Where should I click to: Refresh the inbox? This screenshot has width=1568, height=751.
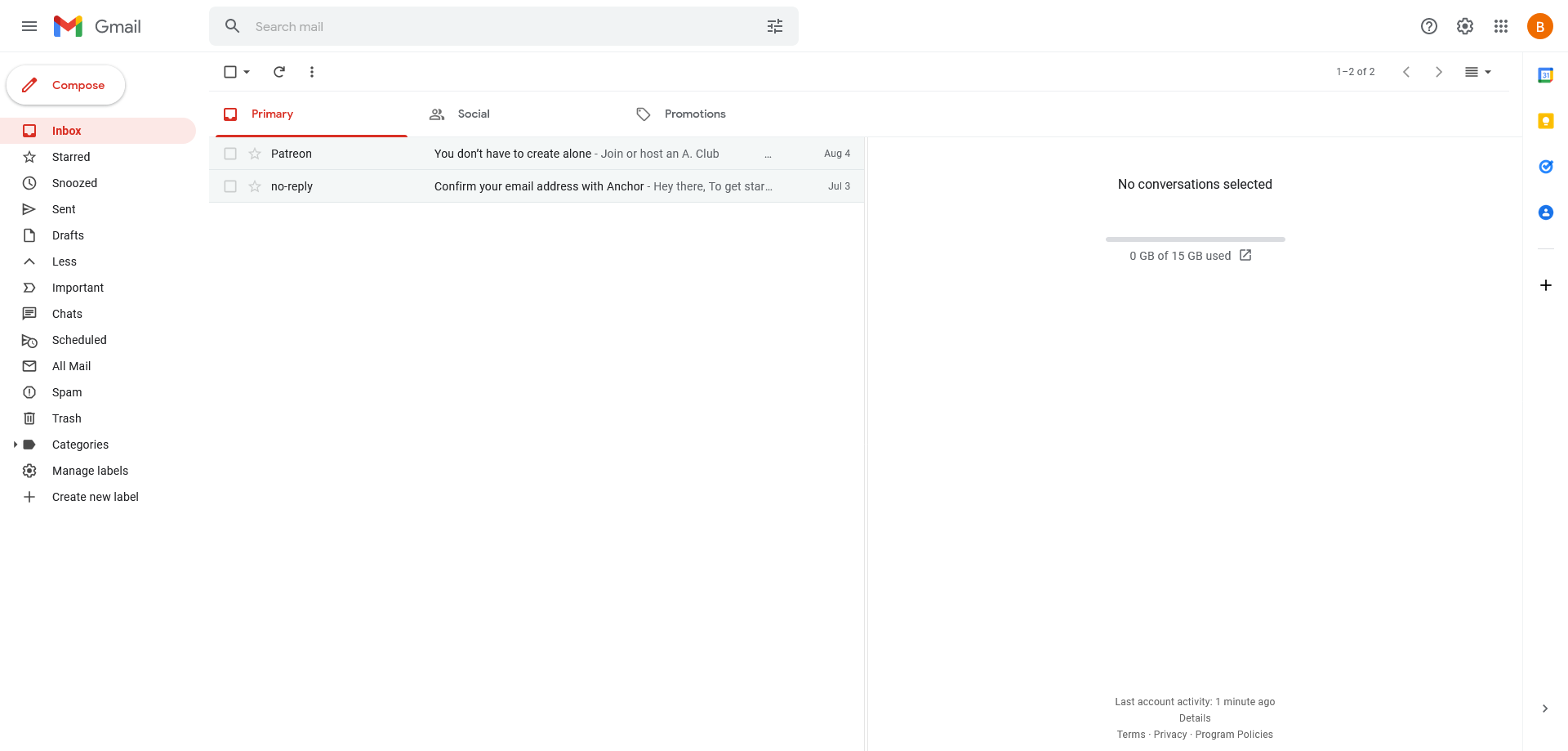point(279,72)
